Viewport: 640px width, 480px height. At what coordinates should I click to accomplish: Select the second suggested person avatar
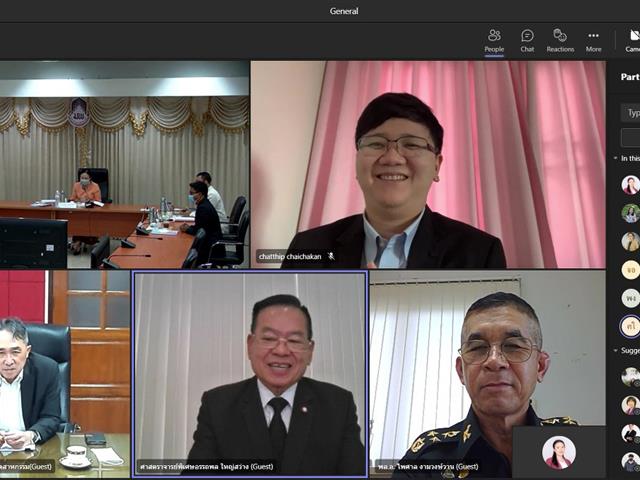coord(631,405)
